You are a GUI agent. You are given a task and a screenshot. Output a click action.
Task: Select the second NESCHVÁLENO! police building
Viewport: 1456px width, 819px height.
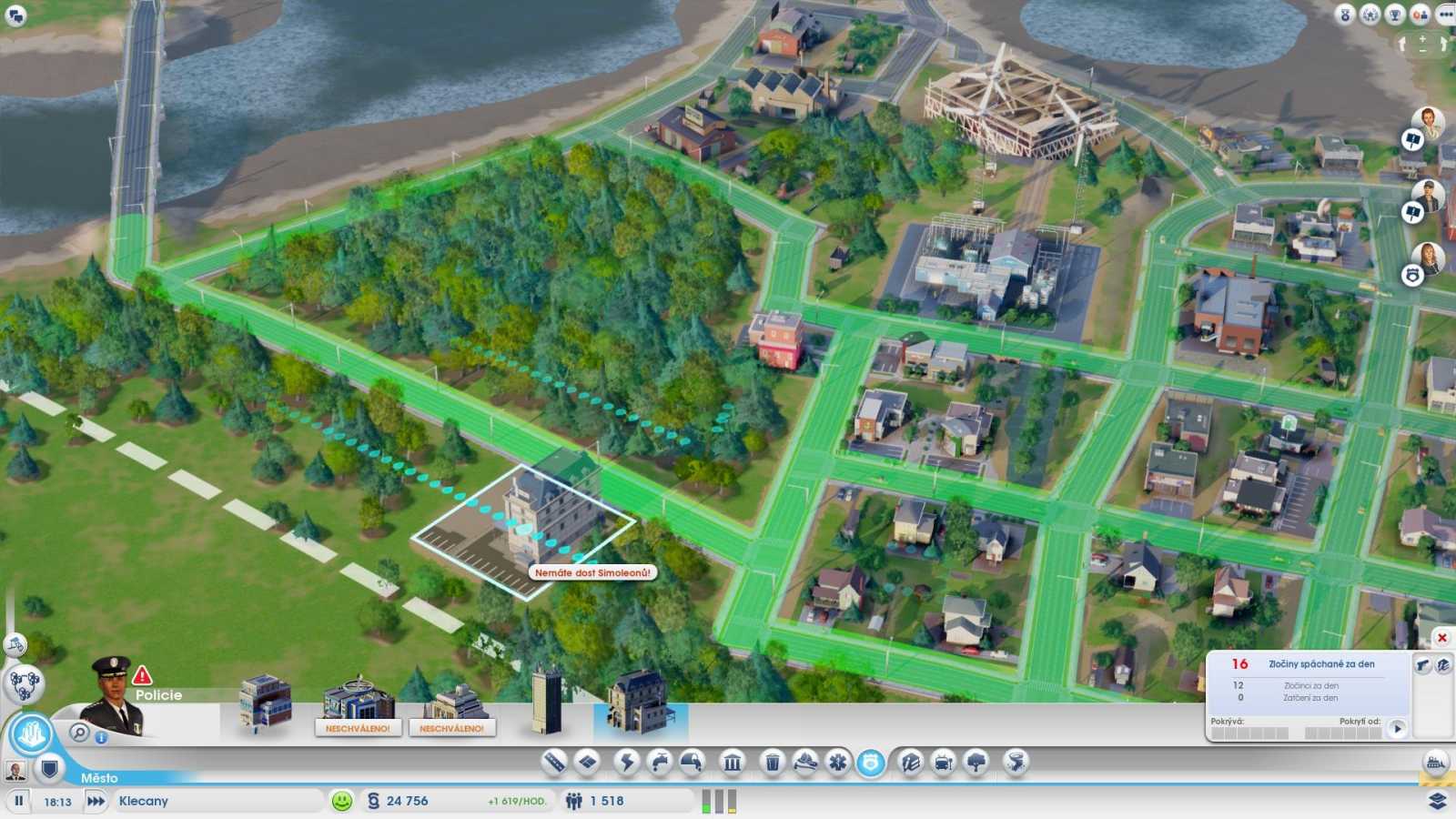[451, 710]
